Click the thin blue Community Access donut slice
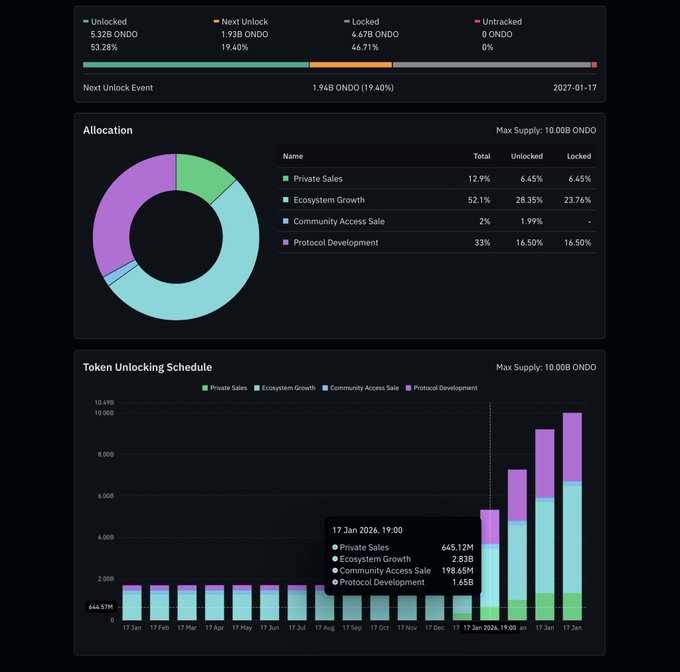680x672 pixels. coord(120,274)
